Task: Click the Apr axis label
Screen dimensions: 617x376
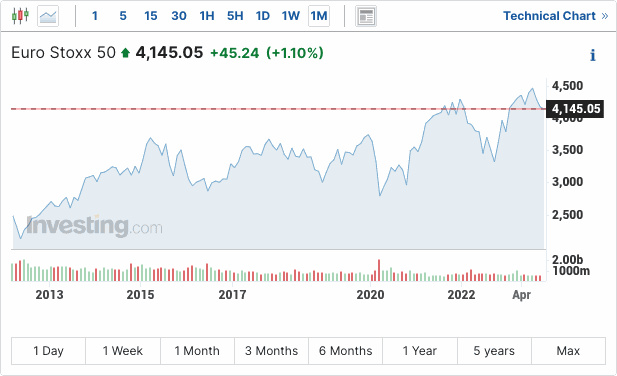Action: (x=522, y=295)
